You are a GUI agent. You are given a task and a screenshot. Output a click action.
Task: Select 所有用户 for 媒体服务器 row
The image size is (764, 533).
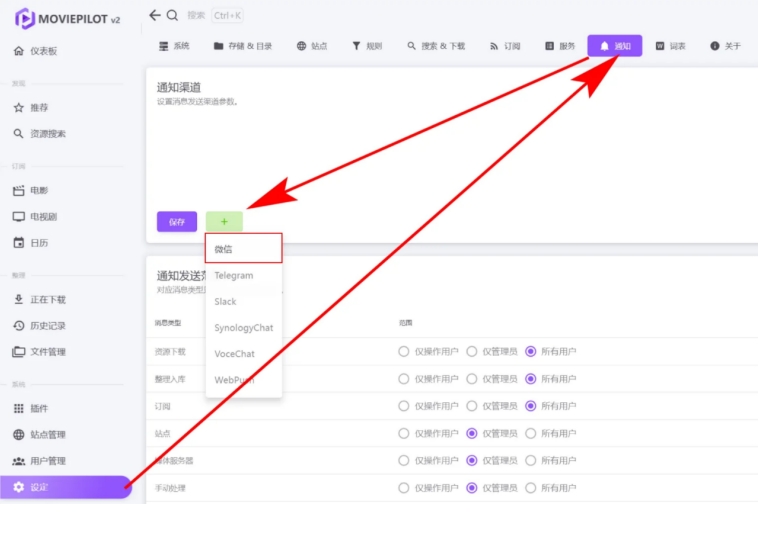[531, 460]
